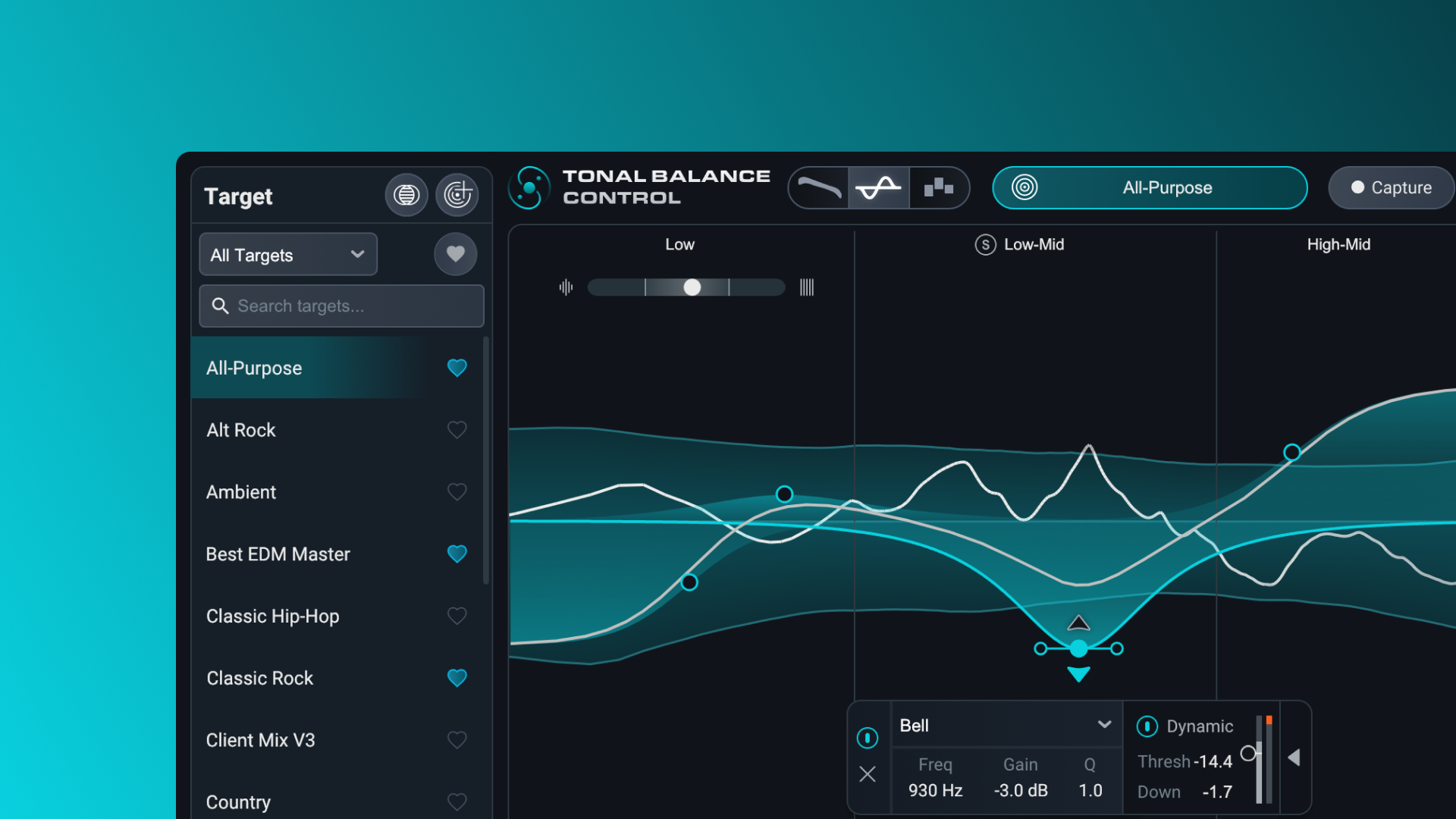The height and width of the screenshot is (819, 1456).
Task: Click the left Q handle of bell node
Action: (1040, 648)
